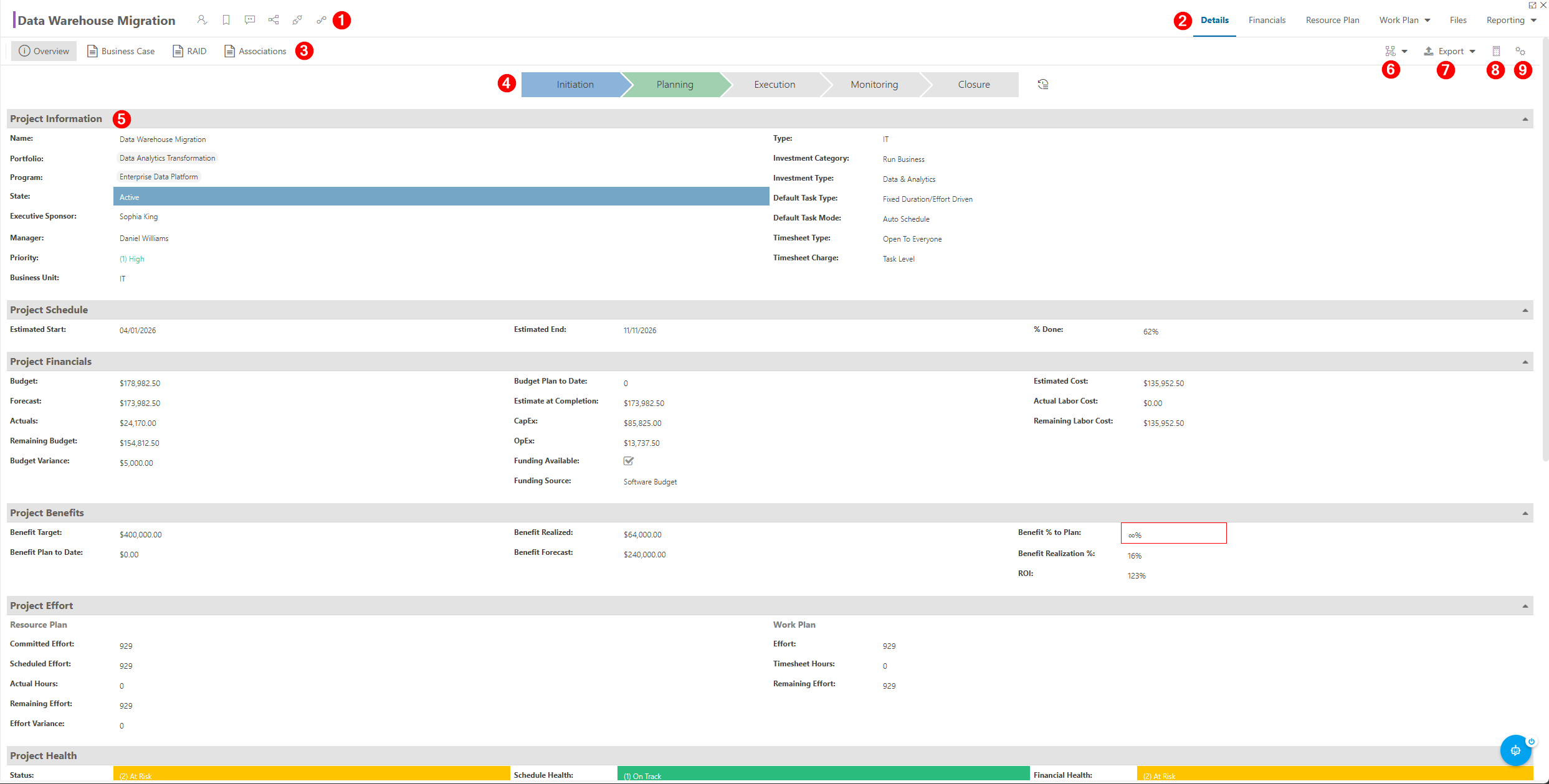Click the Estimated Start date 04/01/2026
Image resolution: width=1549 pixels, height=784 pixels.
(x=138, y=330)
